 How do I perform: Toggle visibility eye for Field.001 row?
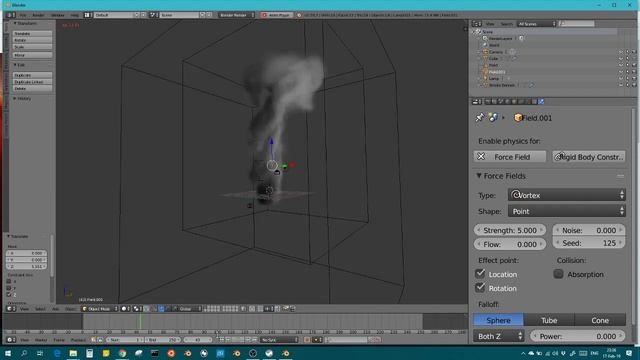click(621, 72)
